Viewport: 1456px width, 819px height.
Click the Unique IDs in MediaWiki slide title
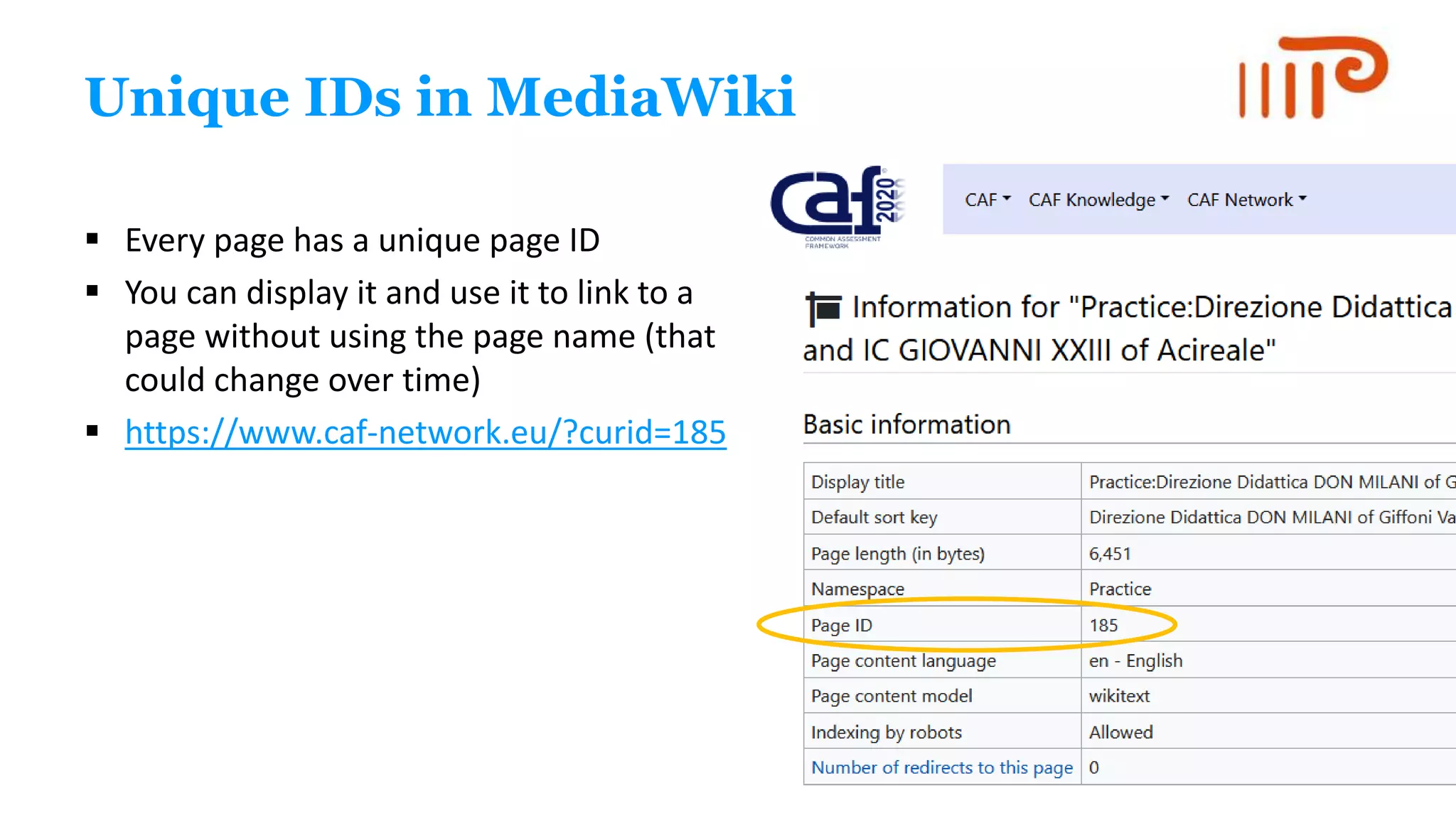point(439,97)
